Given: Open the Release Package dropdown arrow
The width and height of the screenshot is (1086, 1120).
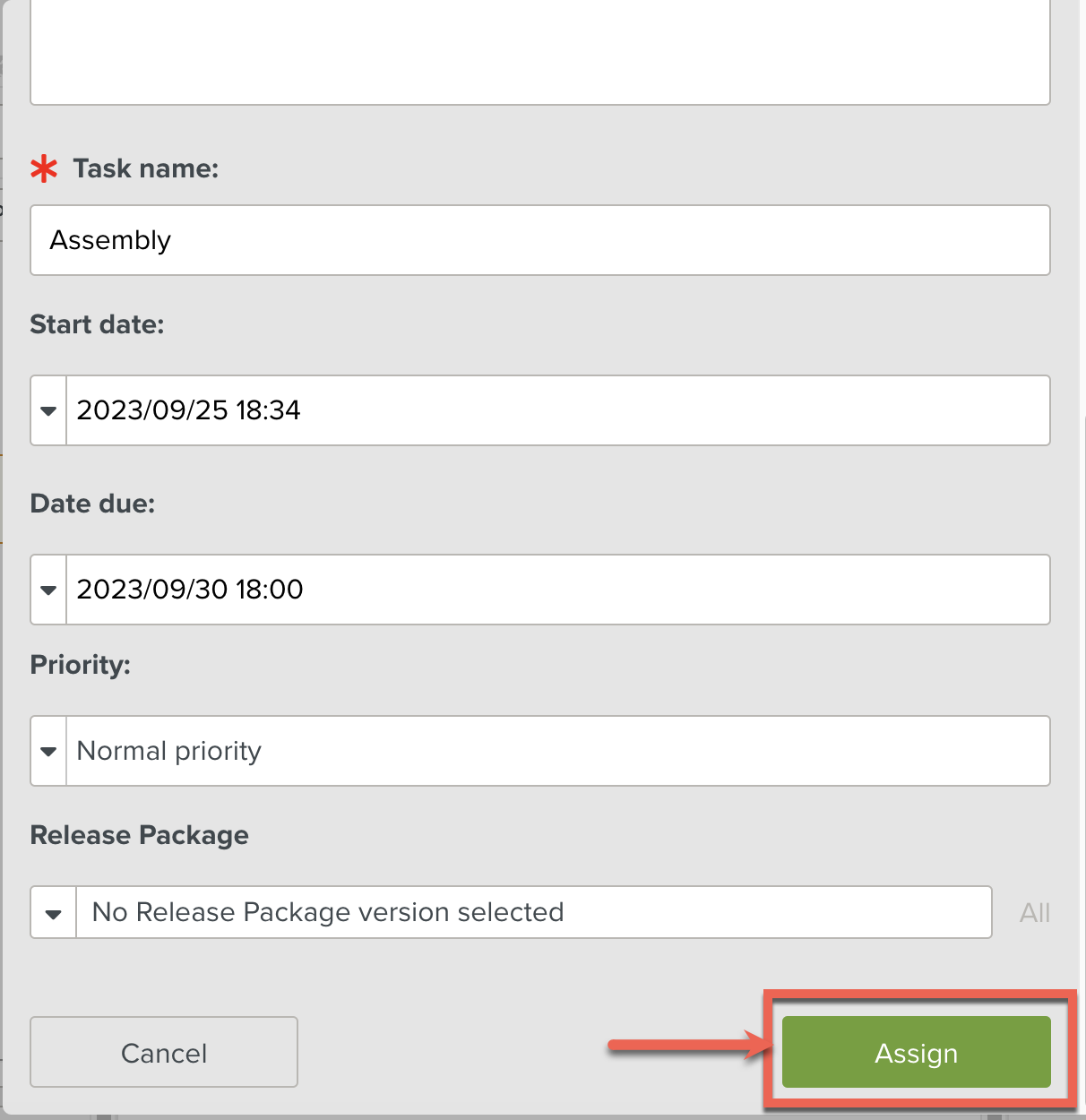Looking at the screenshot, I should [x=54, y=913].
